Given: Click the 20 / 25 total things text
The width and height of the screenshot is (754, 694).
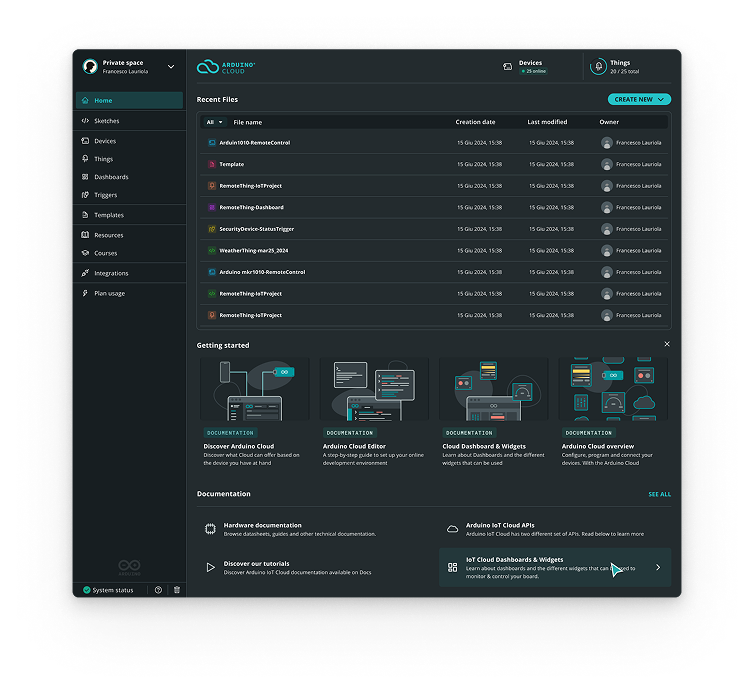Looking at the screenshot, I should (x=625, y=72).
